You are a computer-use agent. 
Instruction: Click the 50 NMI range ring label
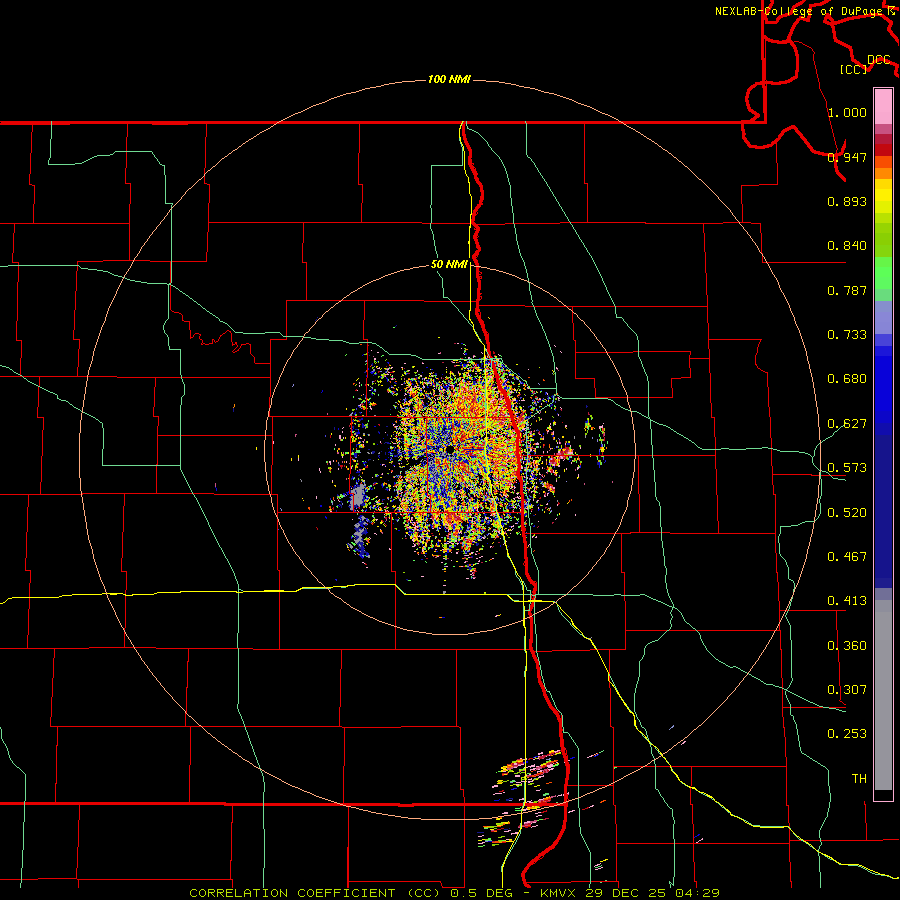click(x=449, y=264)
